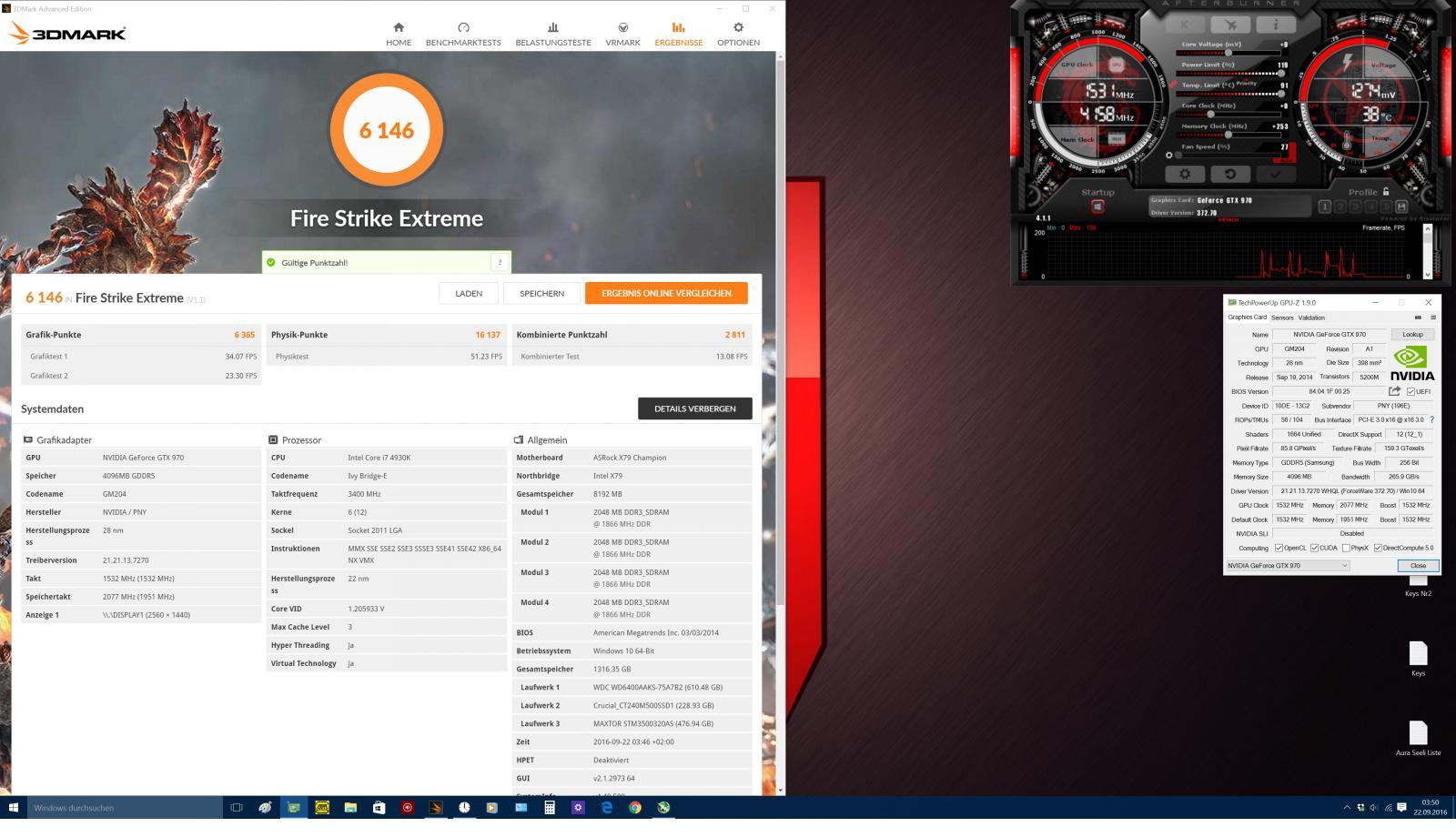The width and height of the screenshot is (1456, 837).
Task: Toggle the OpenCL checkbox in GPU-Z
Action: point(1279,548)
